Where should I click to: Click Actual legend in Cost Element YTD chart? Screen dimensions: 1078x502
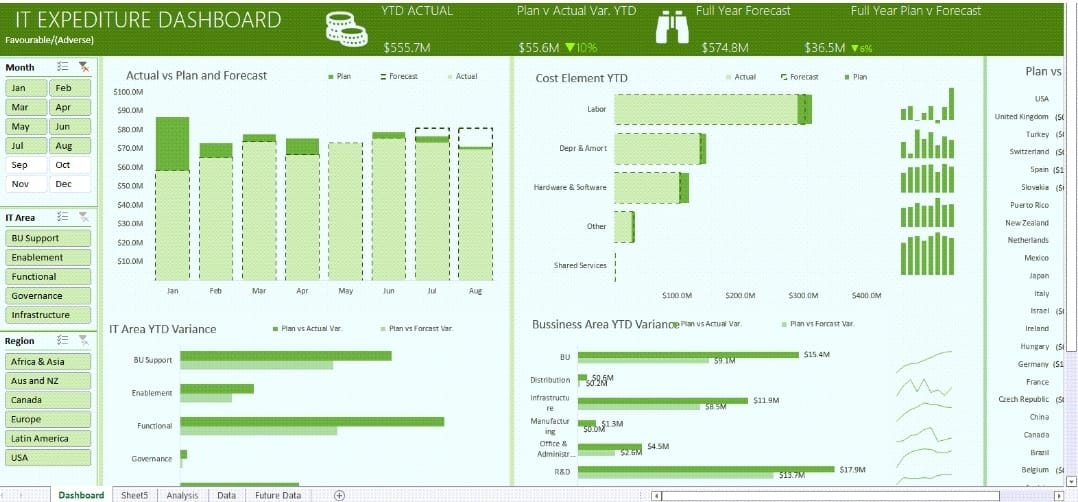[740, 77]
